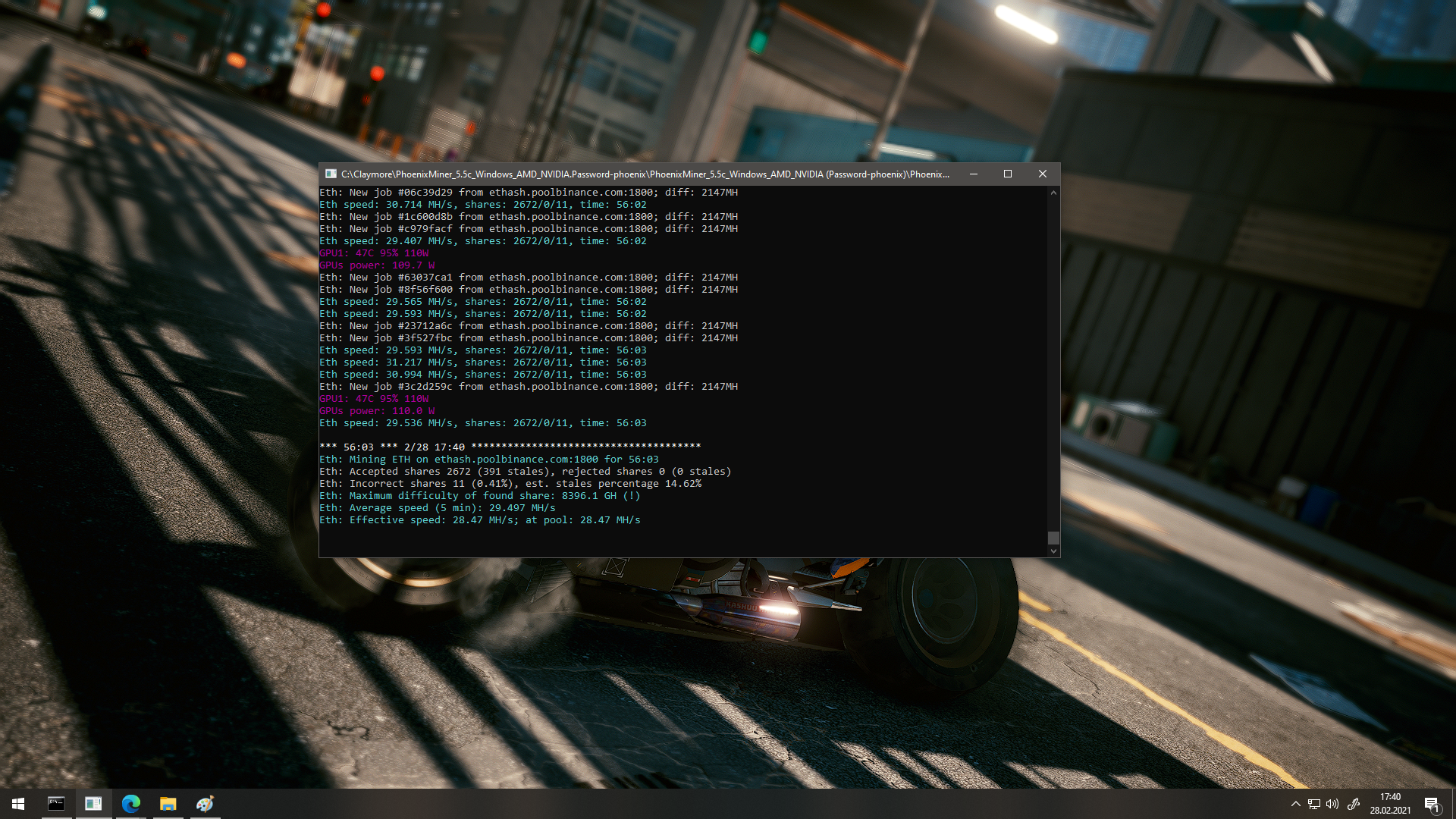The width and height of the screenshot is (1456, 819).
Task: Open the Windows Start menu
Action: (18, 804)
